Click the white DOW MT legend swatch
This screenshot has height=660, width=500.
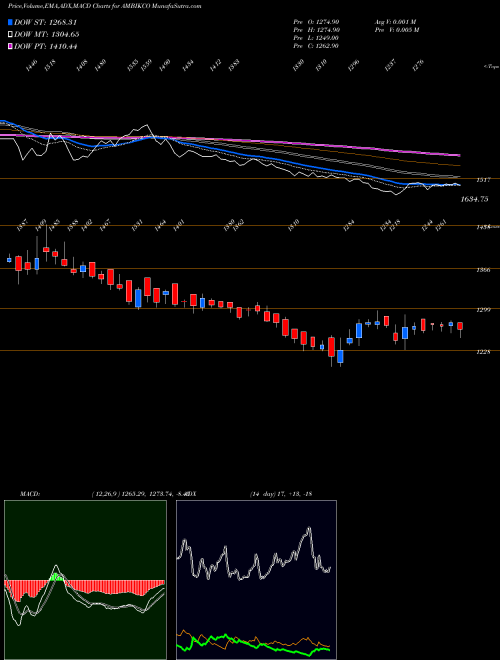coord(10,34)
